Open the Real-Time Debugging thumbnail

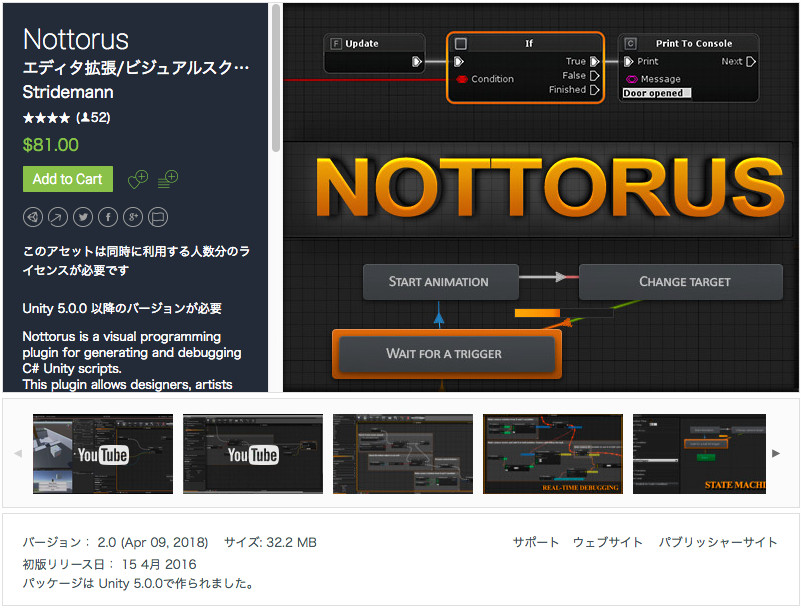(553, 454)
